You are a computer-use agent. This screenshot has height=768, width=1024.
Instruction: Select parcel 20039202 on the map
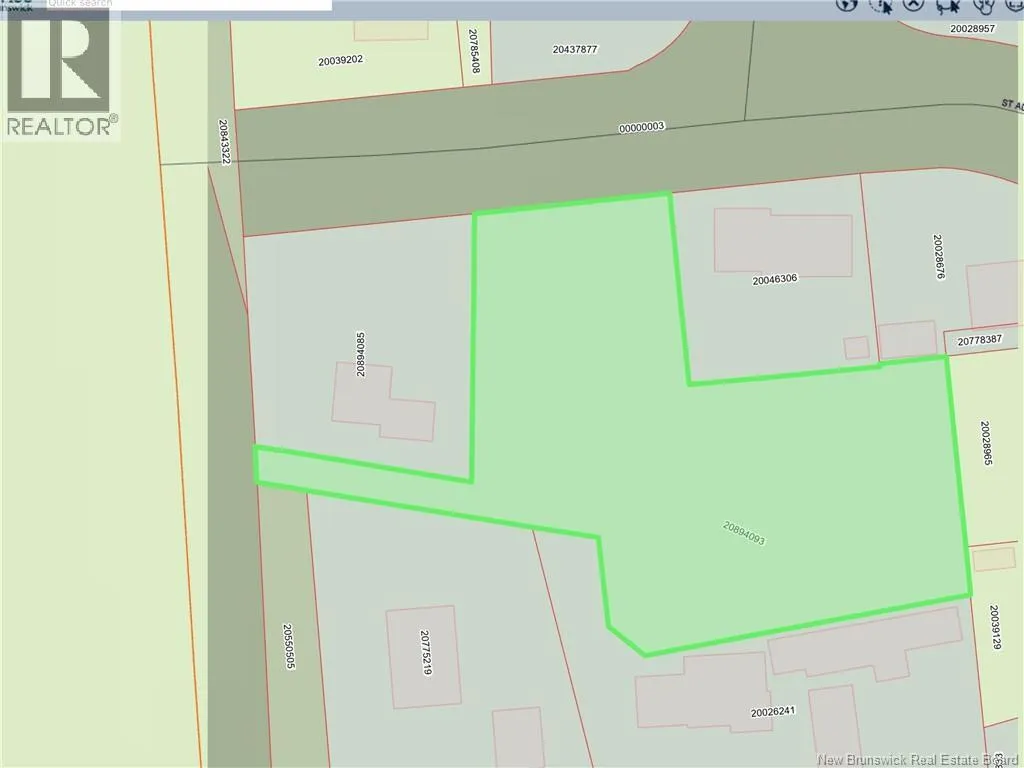click(340, 60)
